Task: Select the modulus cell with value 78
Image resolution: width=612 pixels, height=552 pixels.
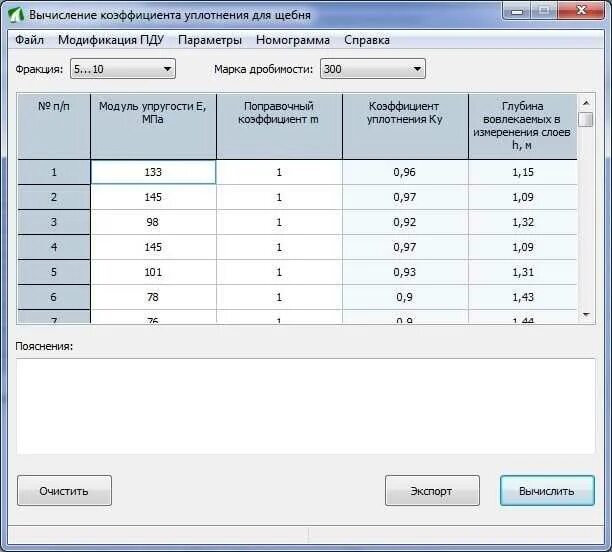Action: tap(153, 297)
